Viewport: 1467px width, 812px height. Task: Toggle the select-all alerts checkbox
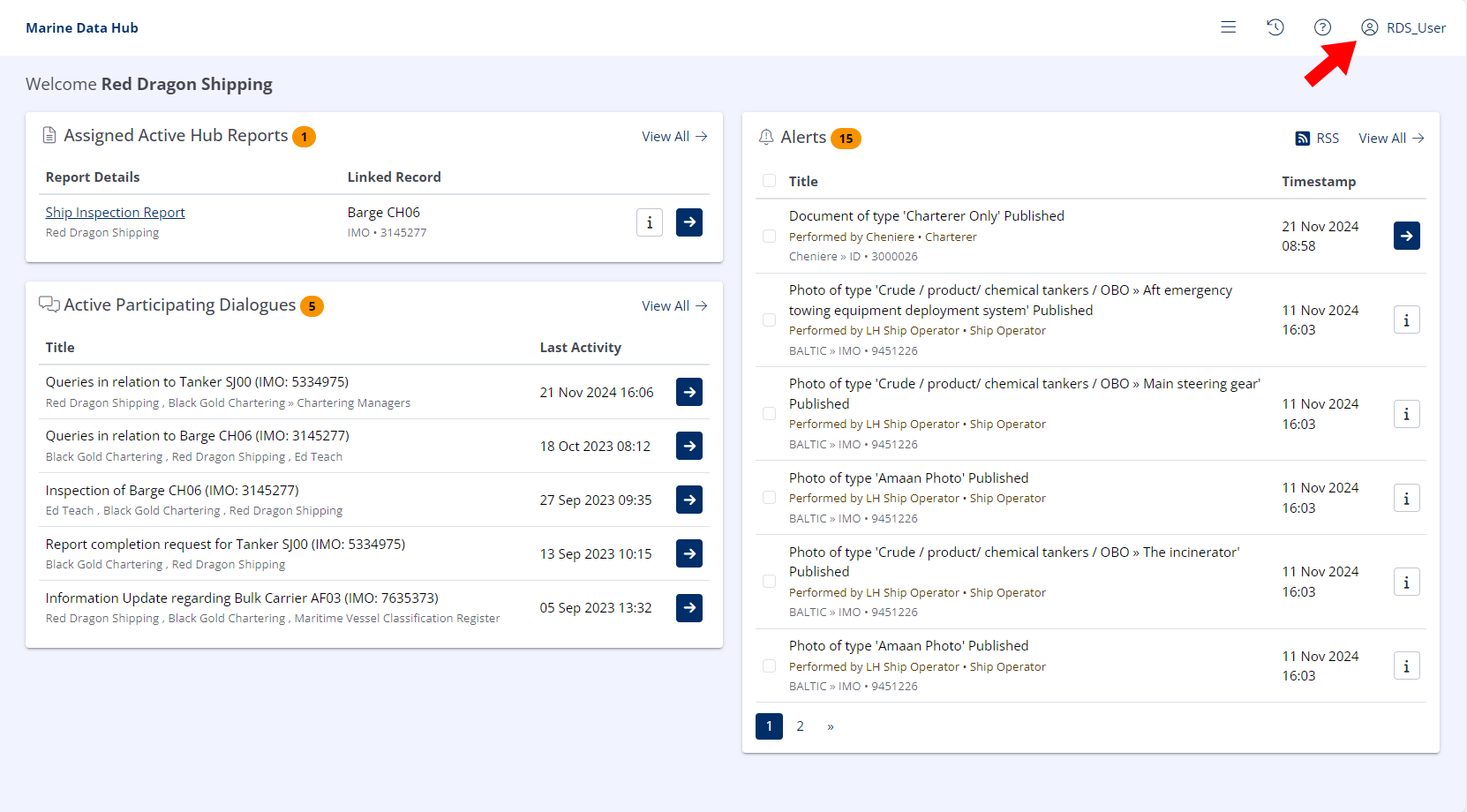click(x=770, y=181)
